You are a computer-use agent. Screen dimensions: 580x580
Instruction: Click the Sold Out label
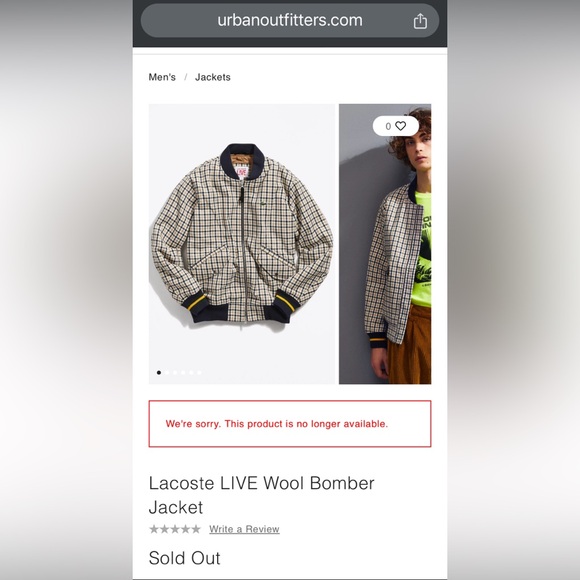click(x=184, y=558)
